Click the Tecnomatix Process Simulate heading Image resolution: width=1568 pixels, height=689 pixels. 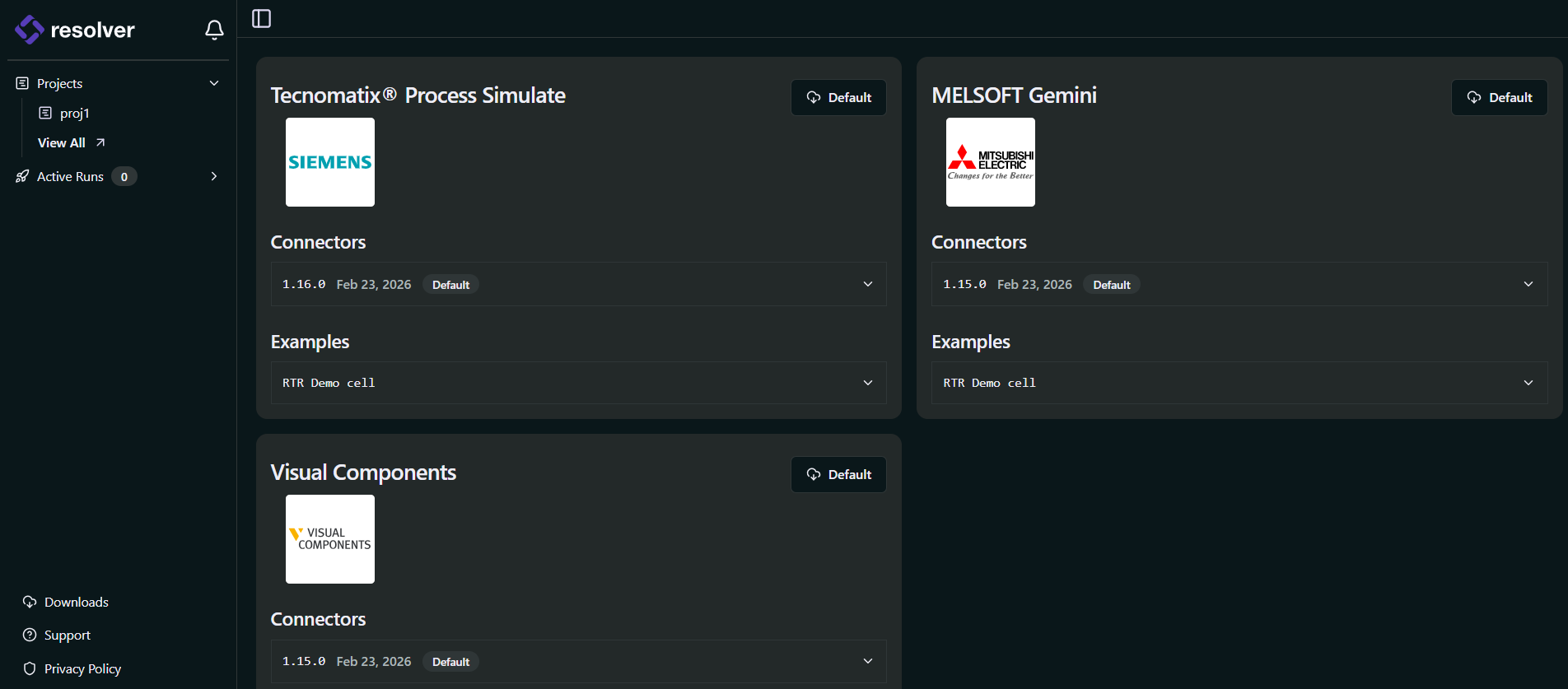click(x=418, y=95)
